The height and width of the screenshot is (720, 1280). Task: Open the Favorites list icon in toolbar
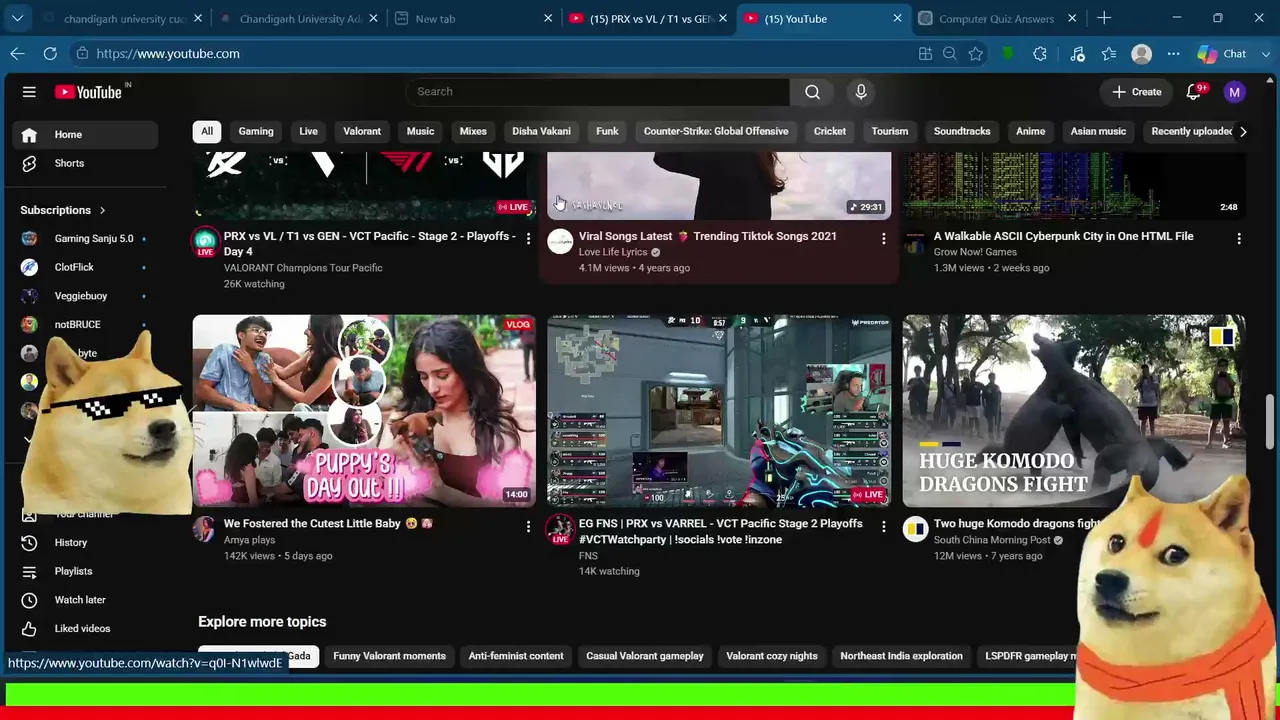[1109, 54]
